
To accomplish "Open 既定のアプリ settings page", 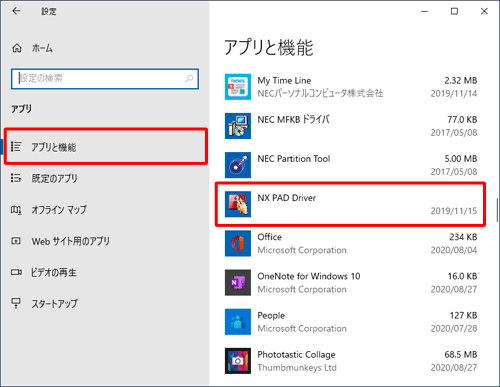I will click(x=54, y=178).
